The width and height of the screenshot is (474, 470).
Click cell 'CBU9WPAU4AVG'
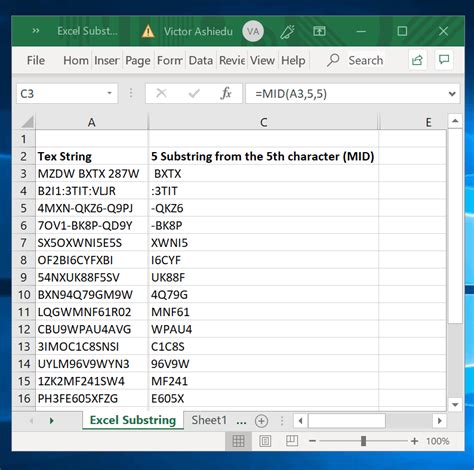92,329
